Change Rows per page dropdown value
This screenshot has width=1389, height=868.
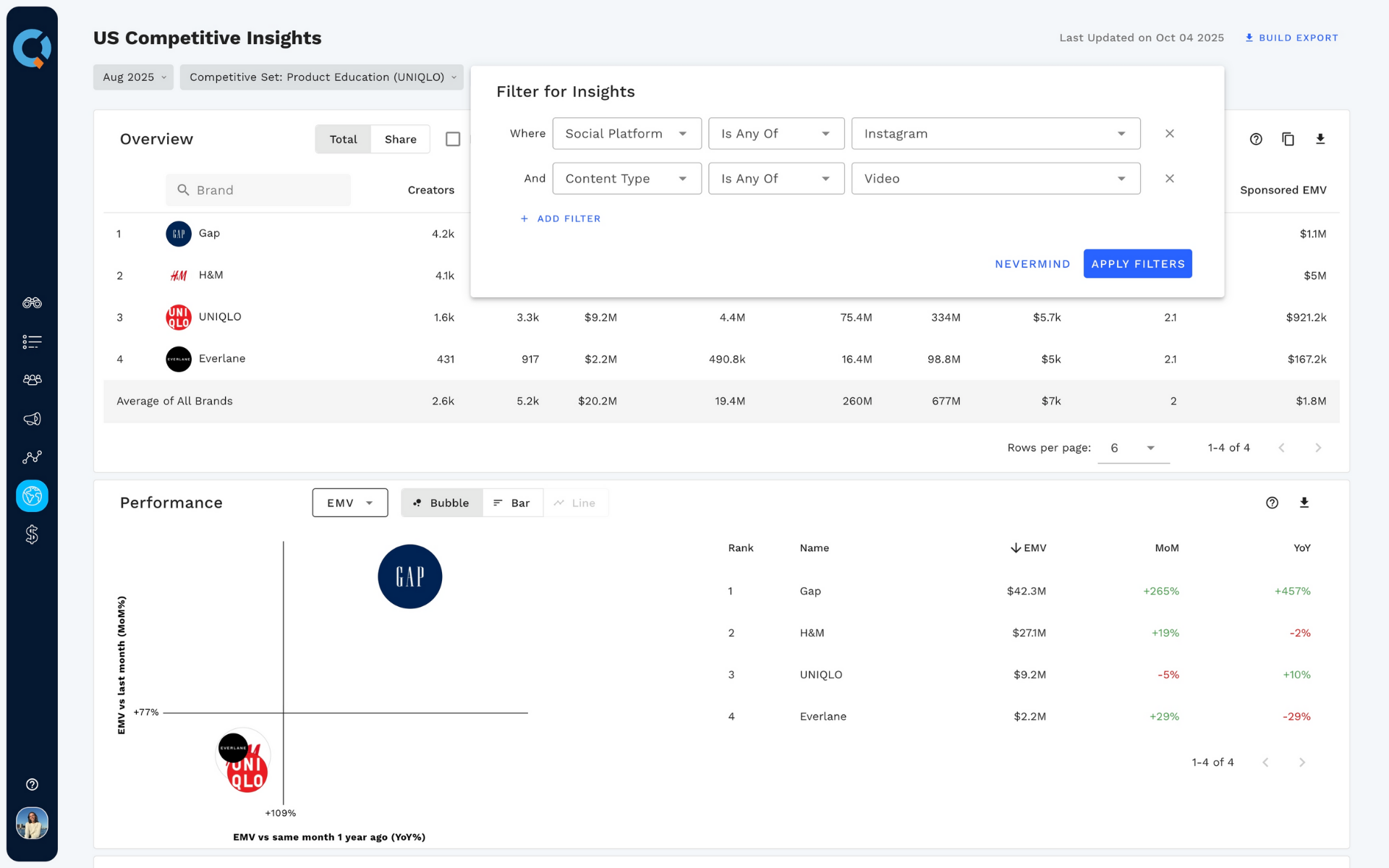(1132, 447)
